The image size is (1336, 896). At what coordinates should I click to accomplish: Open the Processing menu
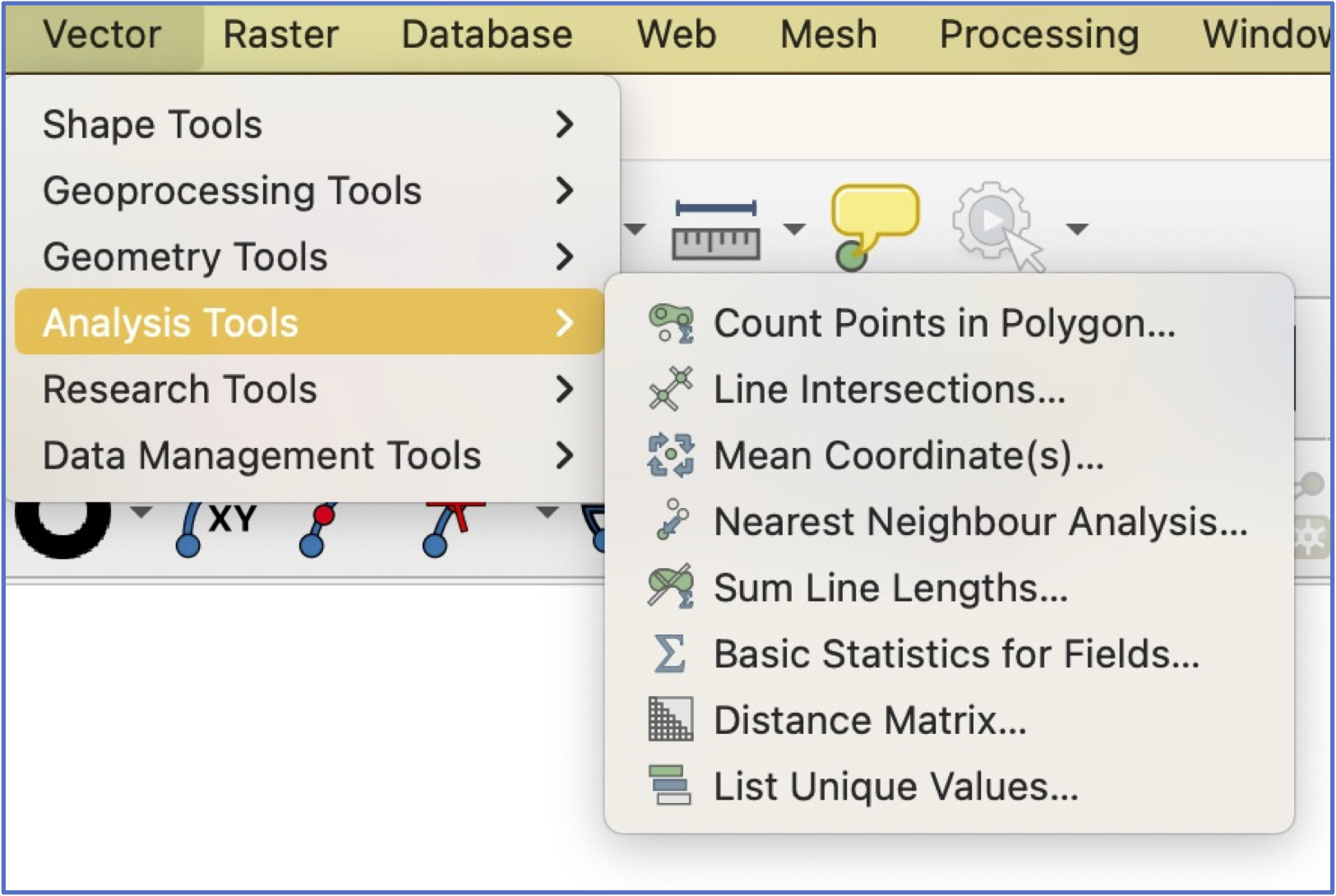click(x=1038, y=35)
